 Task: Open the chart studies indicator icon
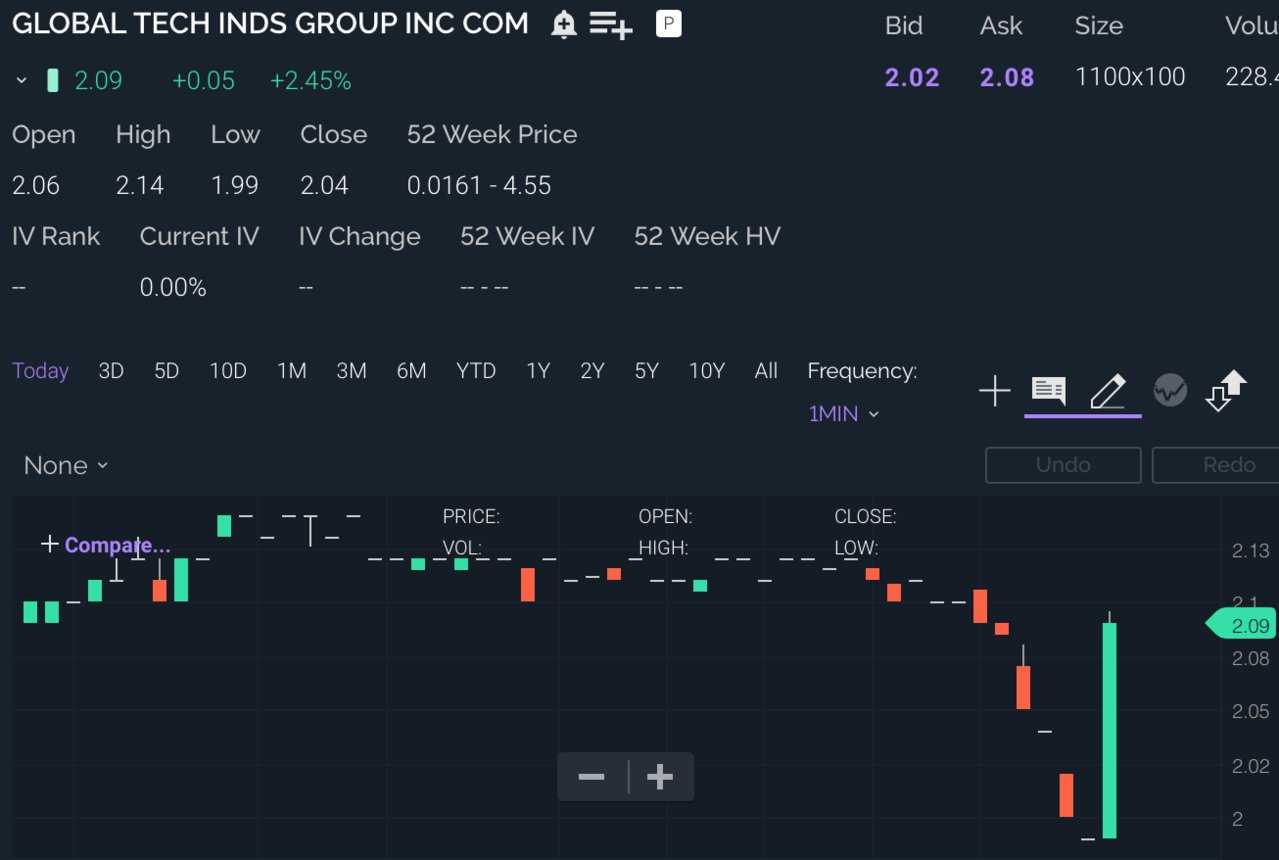coord(1170,390)
